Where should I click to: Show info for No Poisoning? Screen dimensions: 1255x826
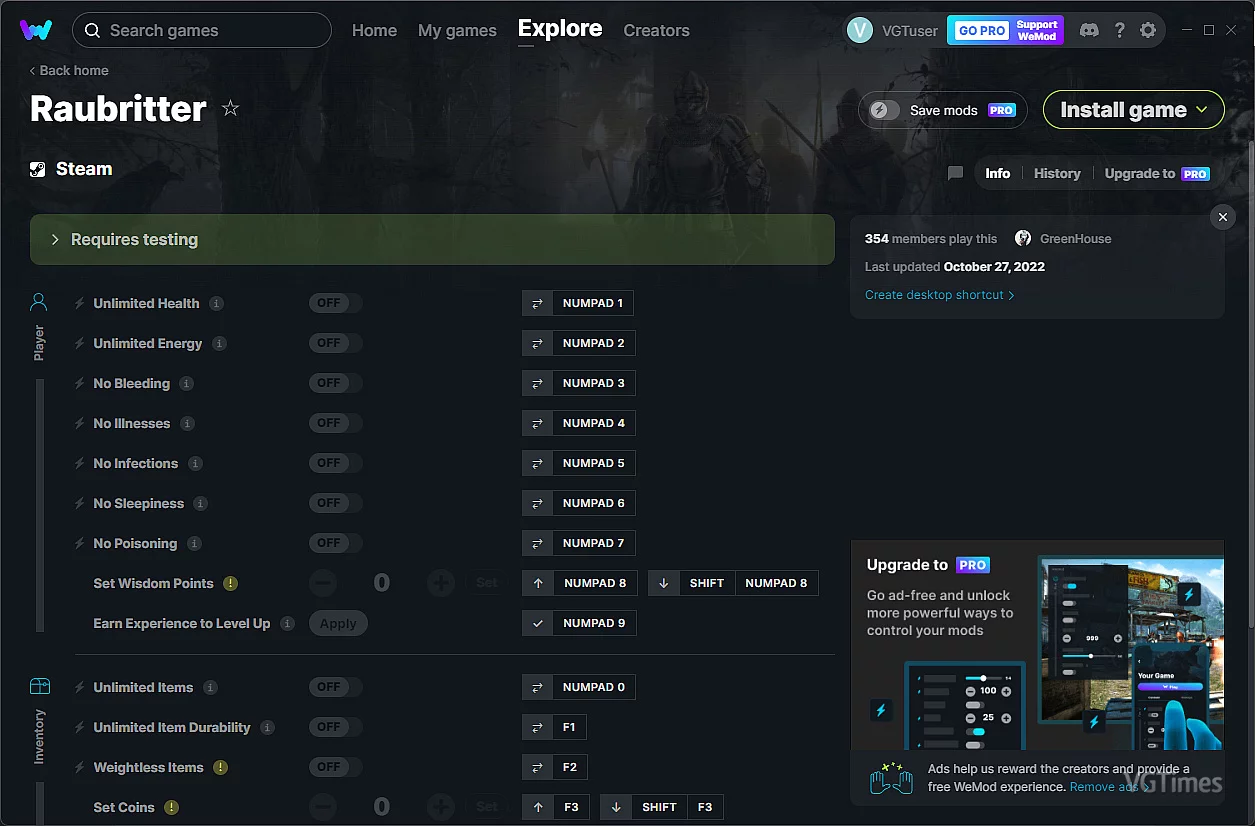click(x=194, y=543)
